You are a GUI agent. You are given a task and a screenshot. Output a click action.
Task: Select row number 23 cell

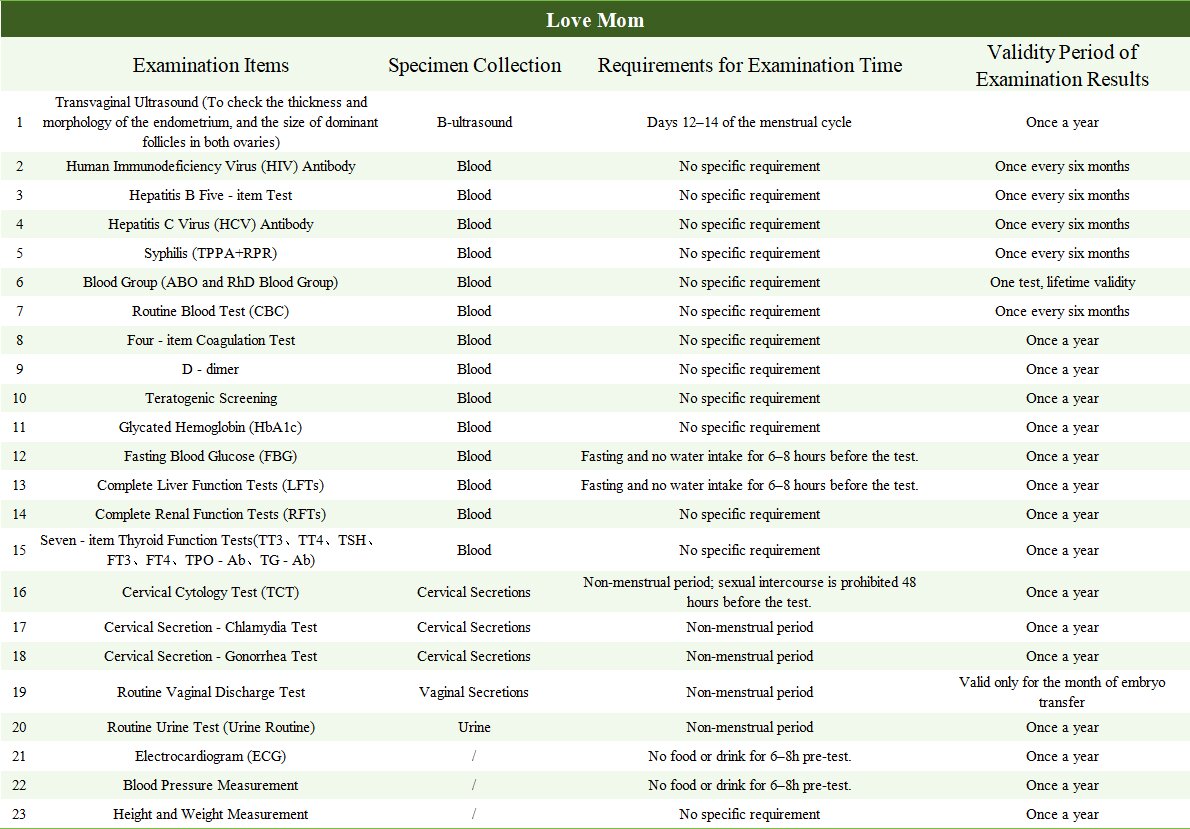(x=19, y=814)
